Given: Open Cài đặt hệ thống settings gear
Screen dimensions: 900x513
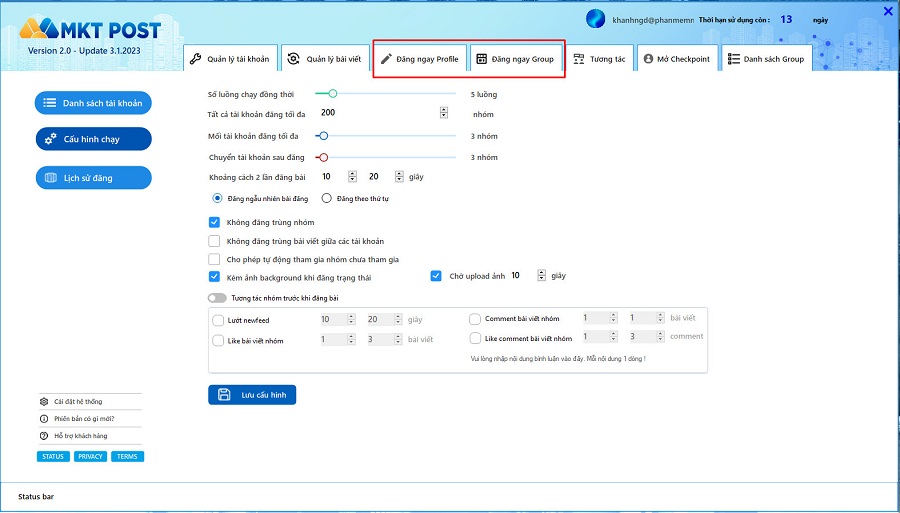Looking at the screenshot, I should coord(44,402).
